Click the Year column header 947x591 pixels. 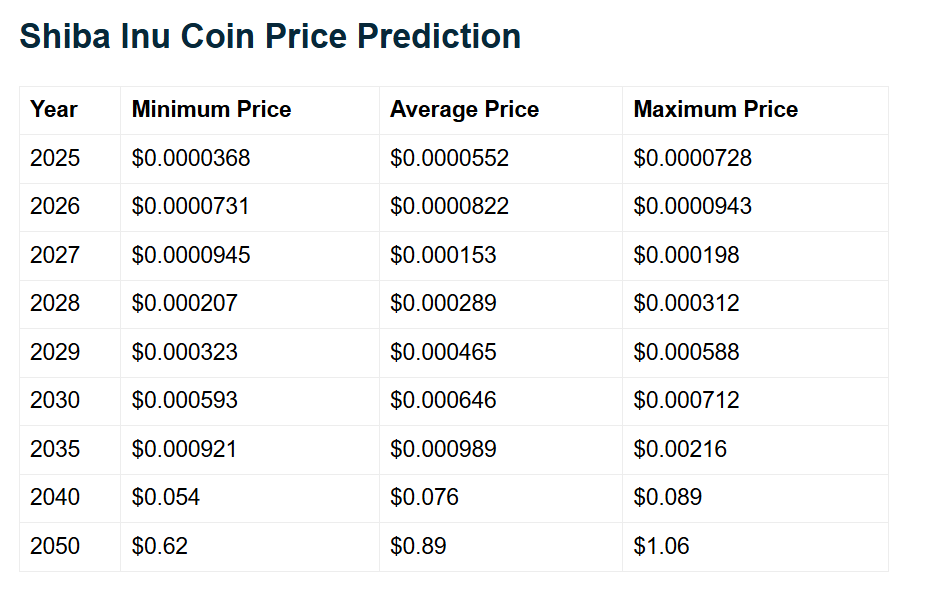click(x=54, y=110)
